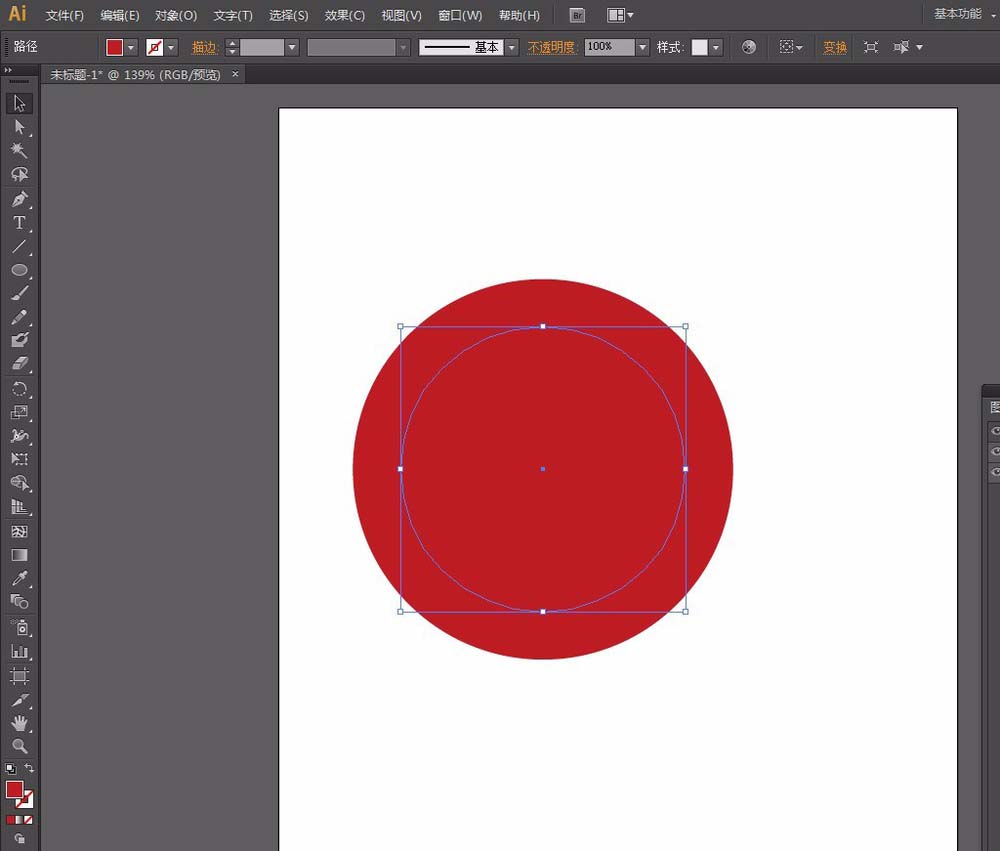The width and height of the screenshot is (1000, 851).
Task: Click the 不透明度 opacity link
Action: click(552, 47)
